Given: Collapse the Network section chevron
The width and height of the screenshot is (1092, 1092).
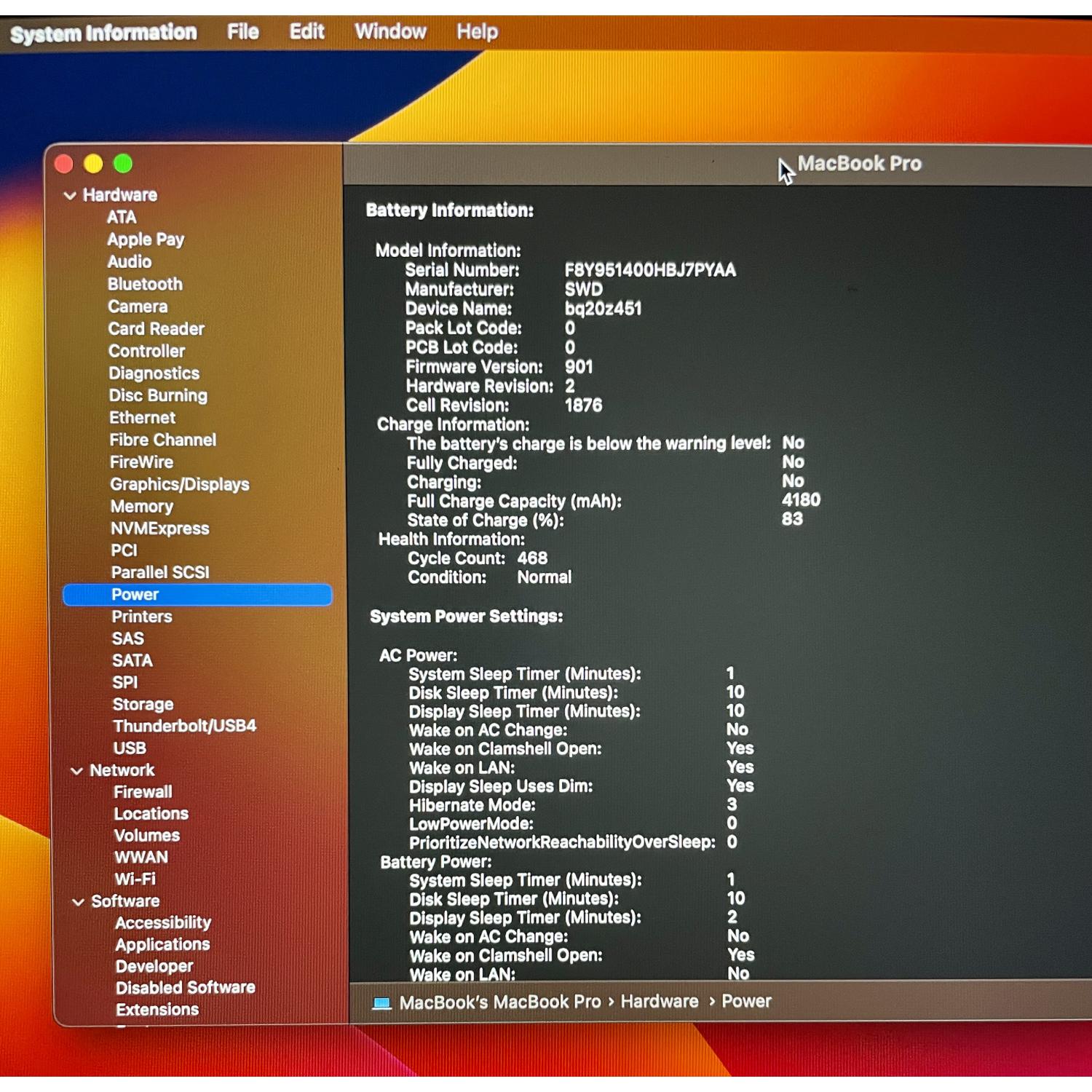Looking at the screenshot, I should pos(76,771).
